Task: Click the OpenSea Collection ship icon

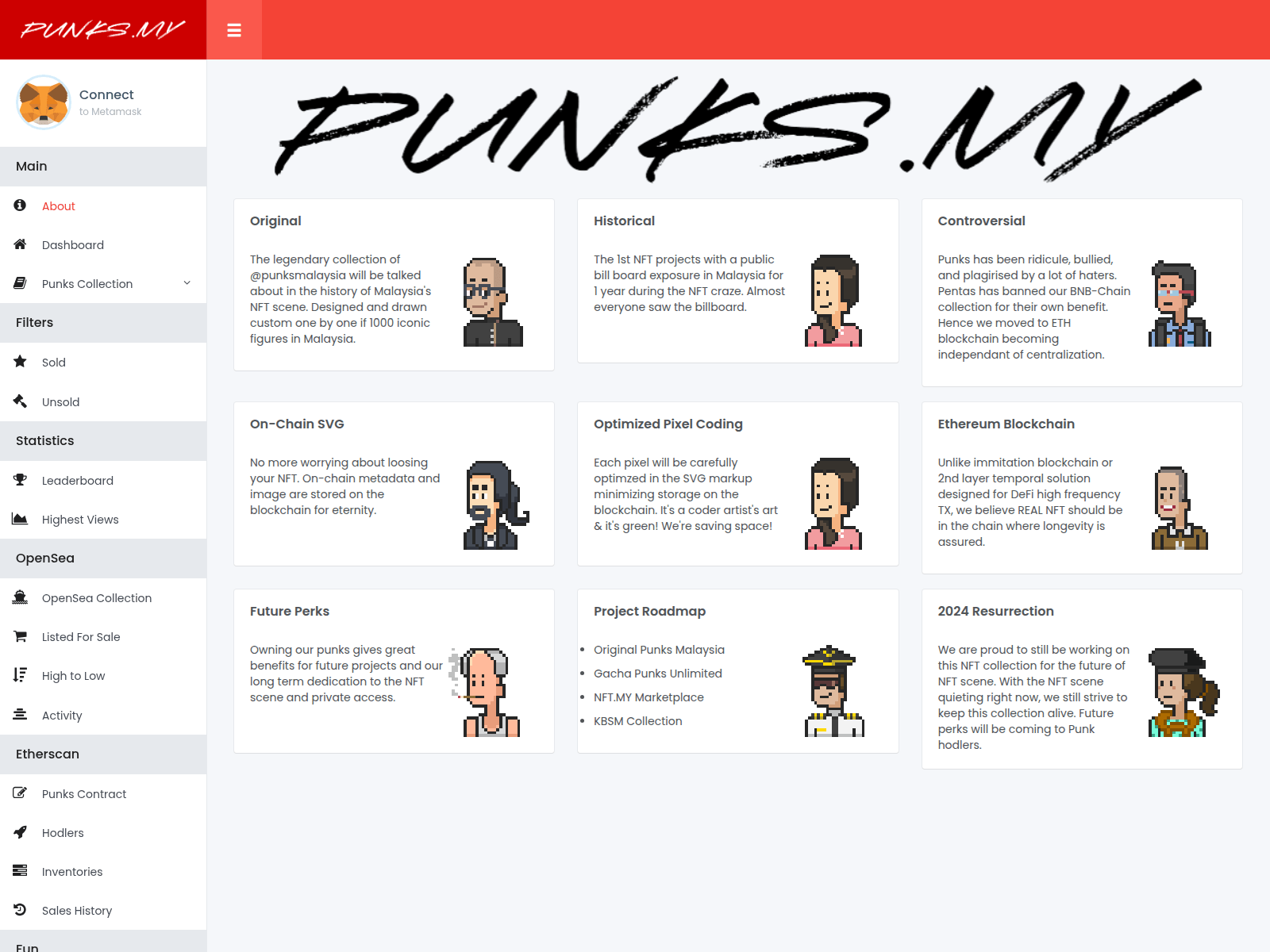Action: click(20, 597)
